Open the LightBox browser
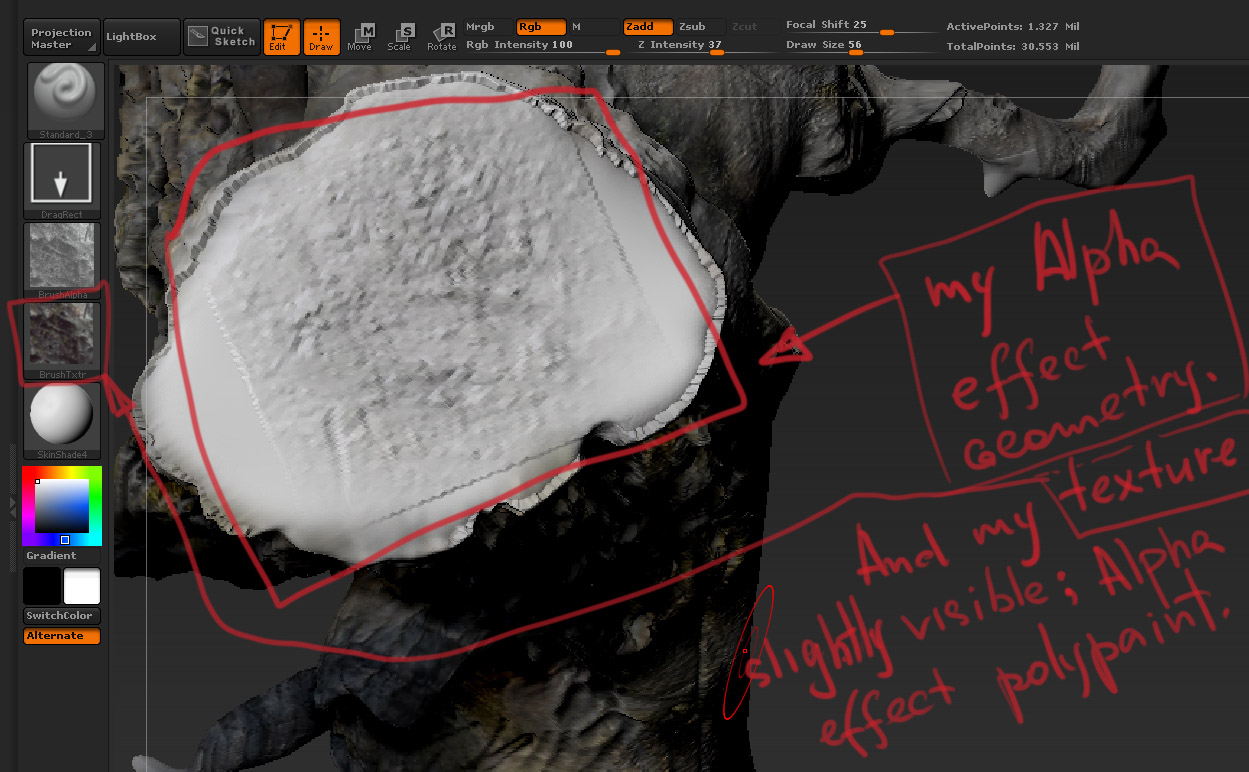Image resolution: width=1249 pixels, height=772 pixels. click(x=142, y=37)
